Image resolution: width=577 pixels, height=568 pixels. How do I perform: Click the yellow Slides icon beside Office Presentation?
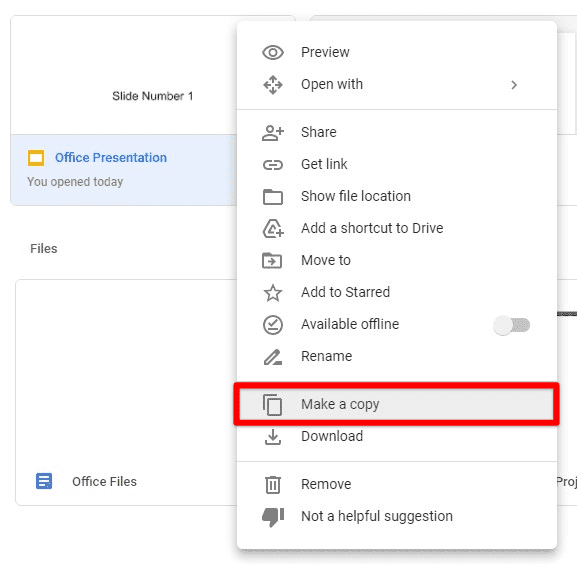(x=36, y=158)
